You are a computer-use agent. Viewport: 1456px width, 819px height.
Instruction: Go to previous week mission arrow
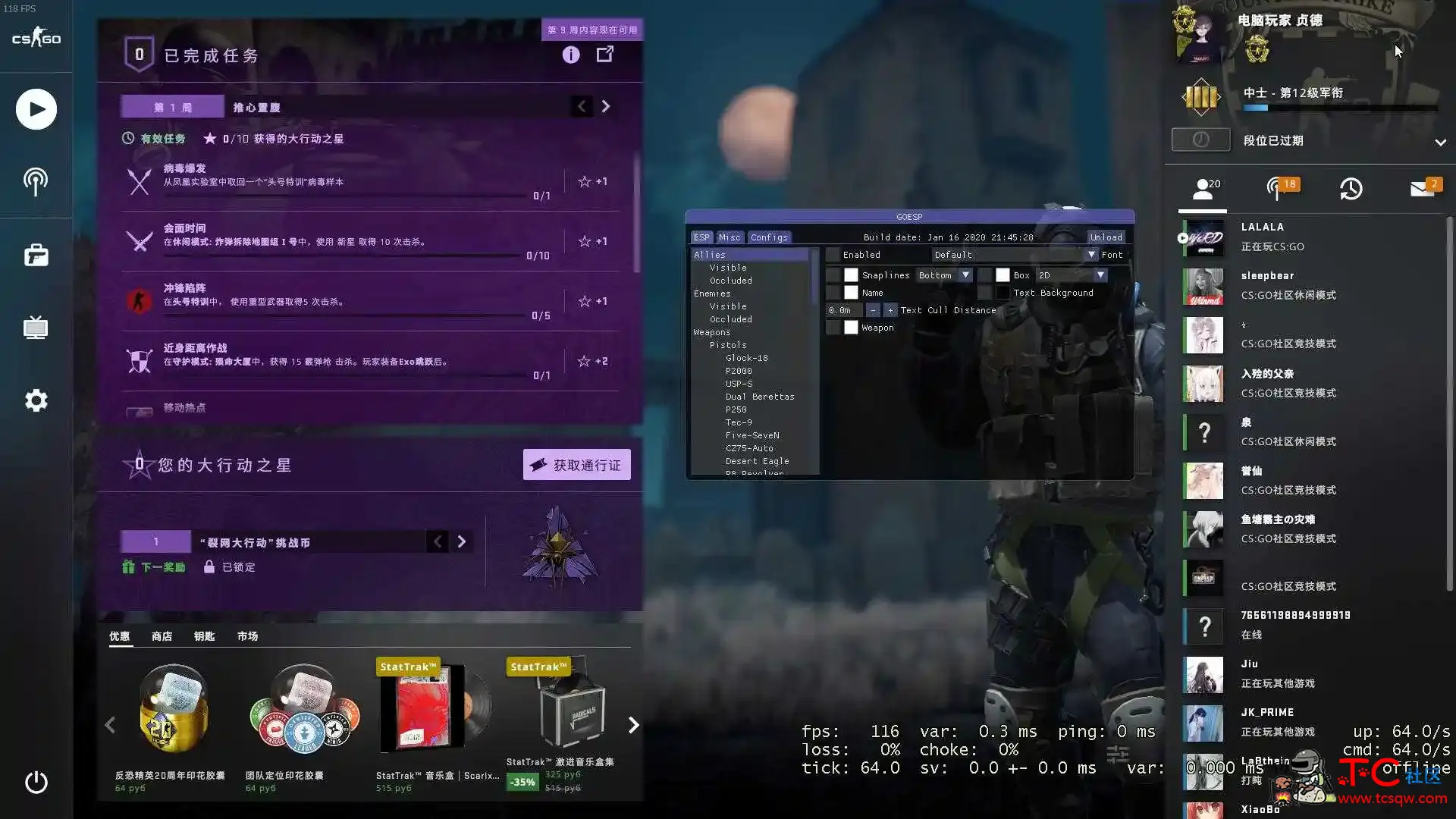(x=582, y=107)
